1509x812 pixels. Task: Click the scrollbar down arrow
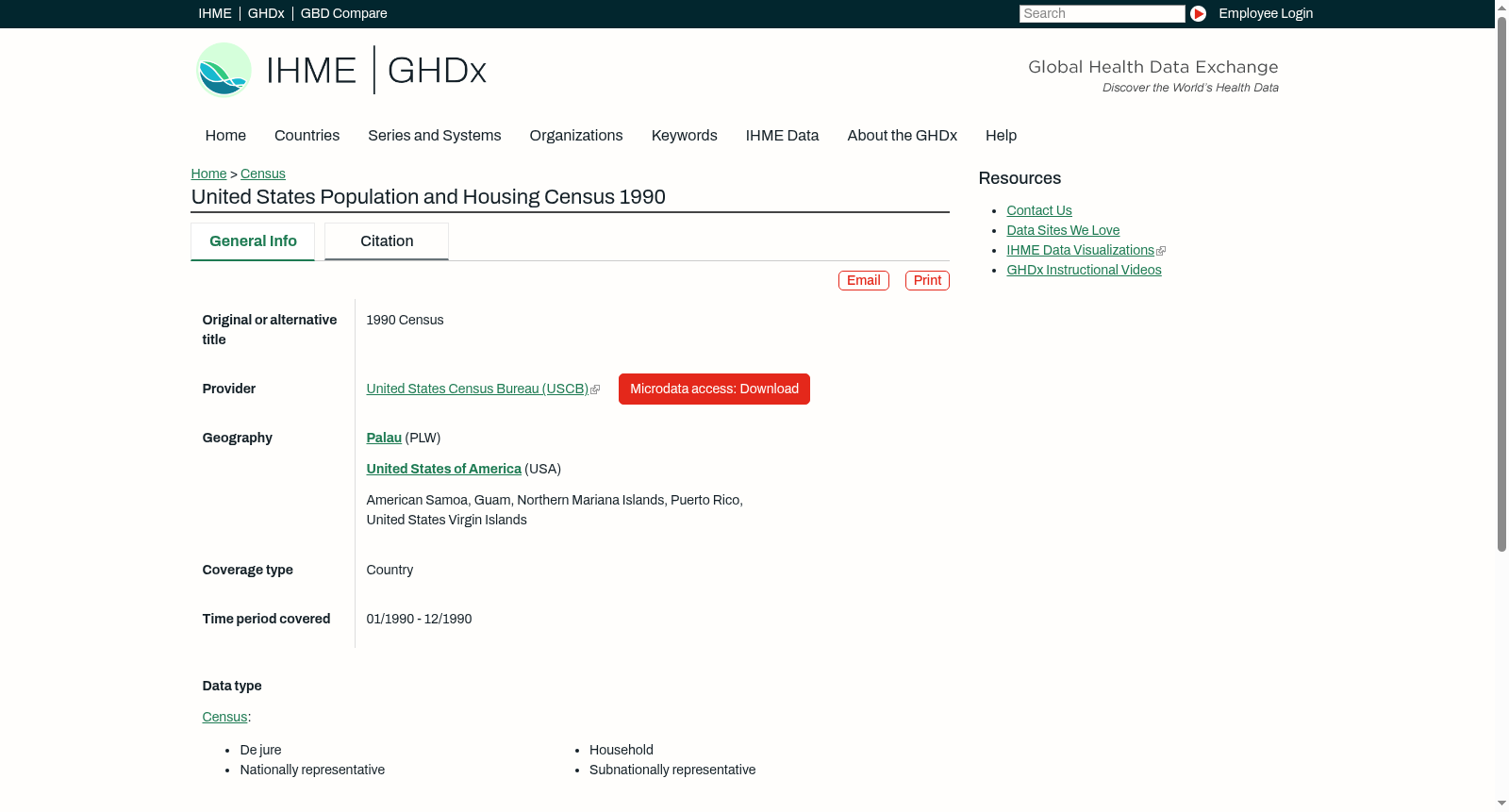click(1501, 804)
